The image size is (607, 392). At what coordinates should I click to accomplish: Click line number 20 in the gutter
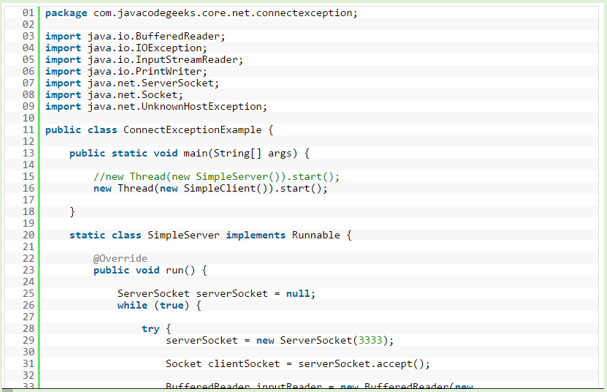28,235
